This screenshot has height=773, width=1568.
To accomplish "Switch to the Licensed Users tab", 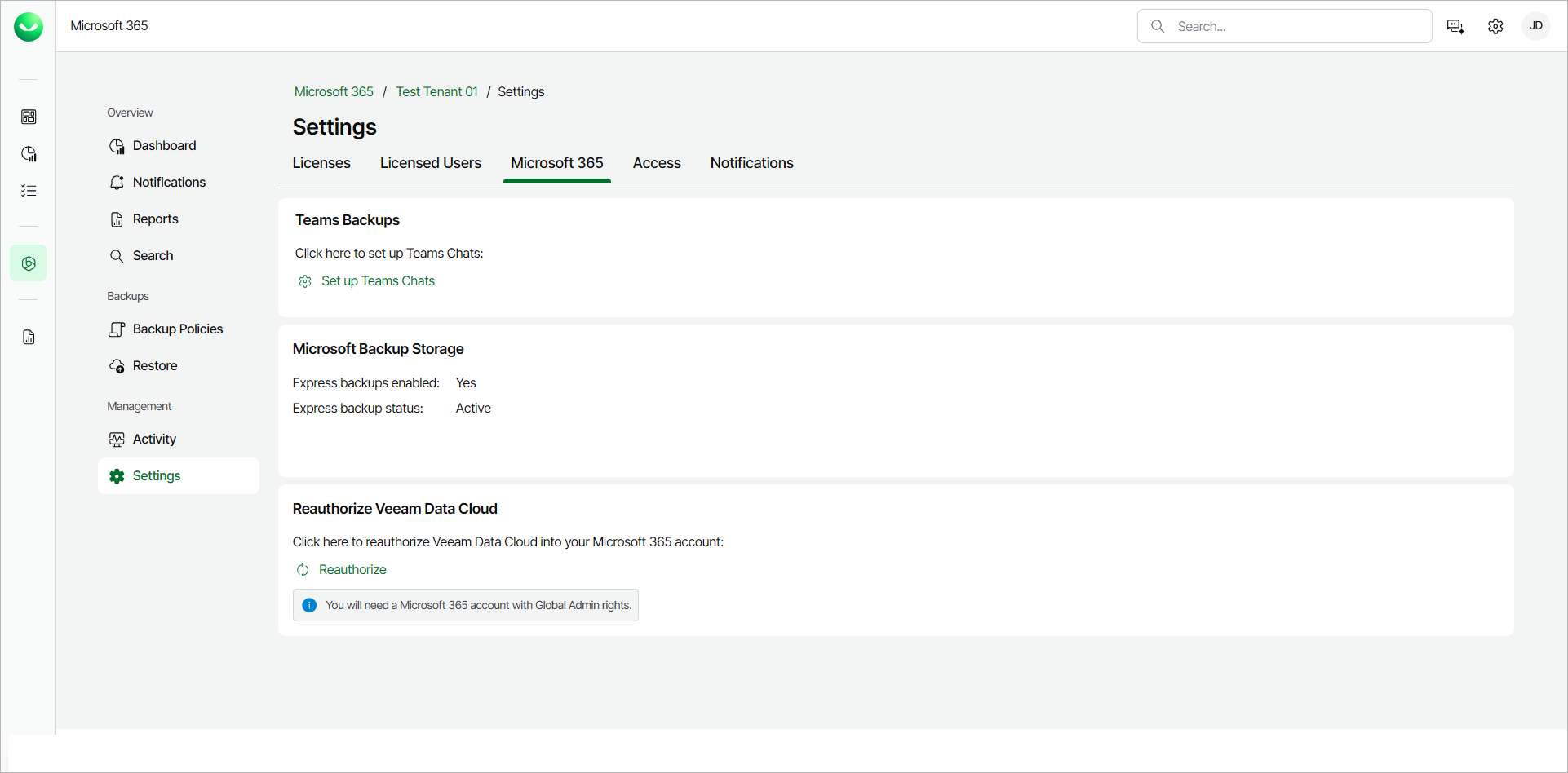I will click(431, 163).
